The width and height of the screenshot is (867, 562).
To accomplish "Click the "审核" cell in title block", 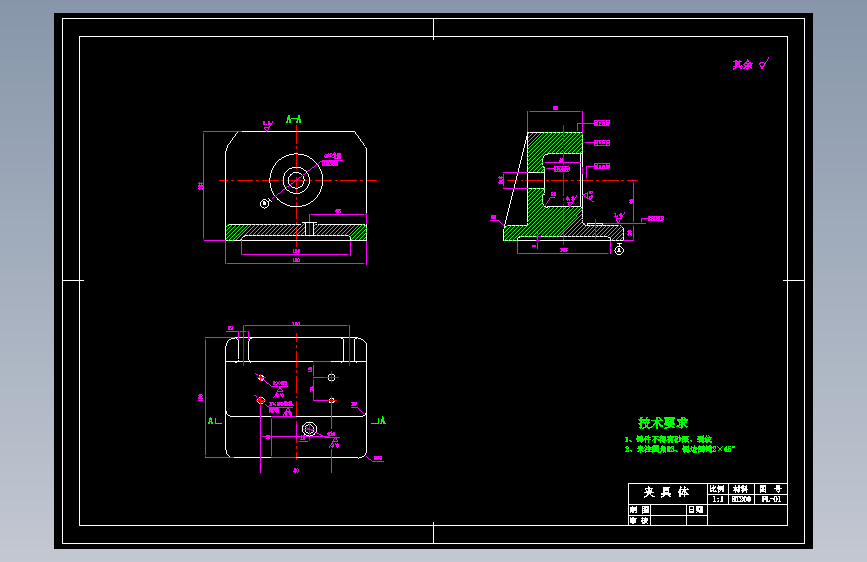I will [639, 520].
